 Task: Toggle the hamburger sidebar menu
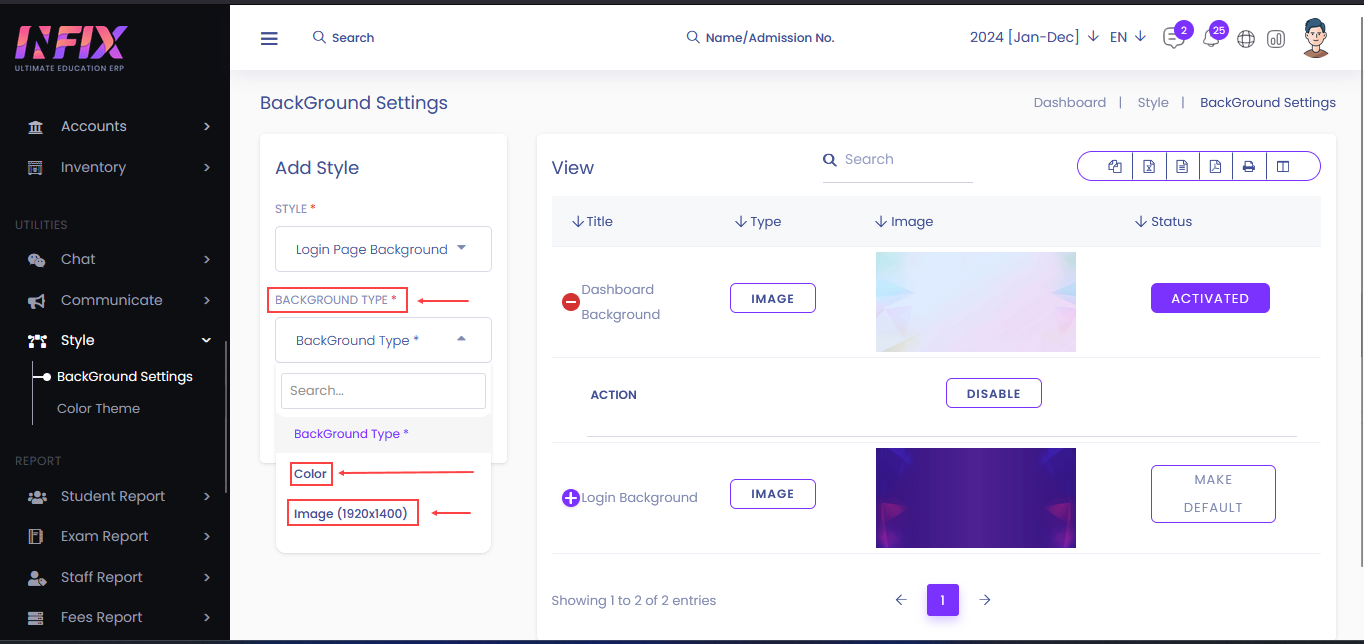(269, 38)
